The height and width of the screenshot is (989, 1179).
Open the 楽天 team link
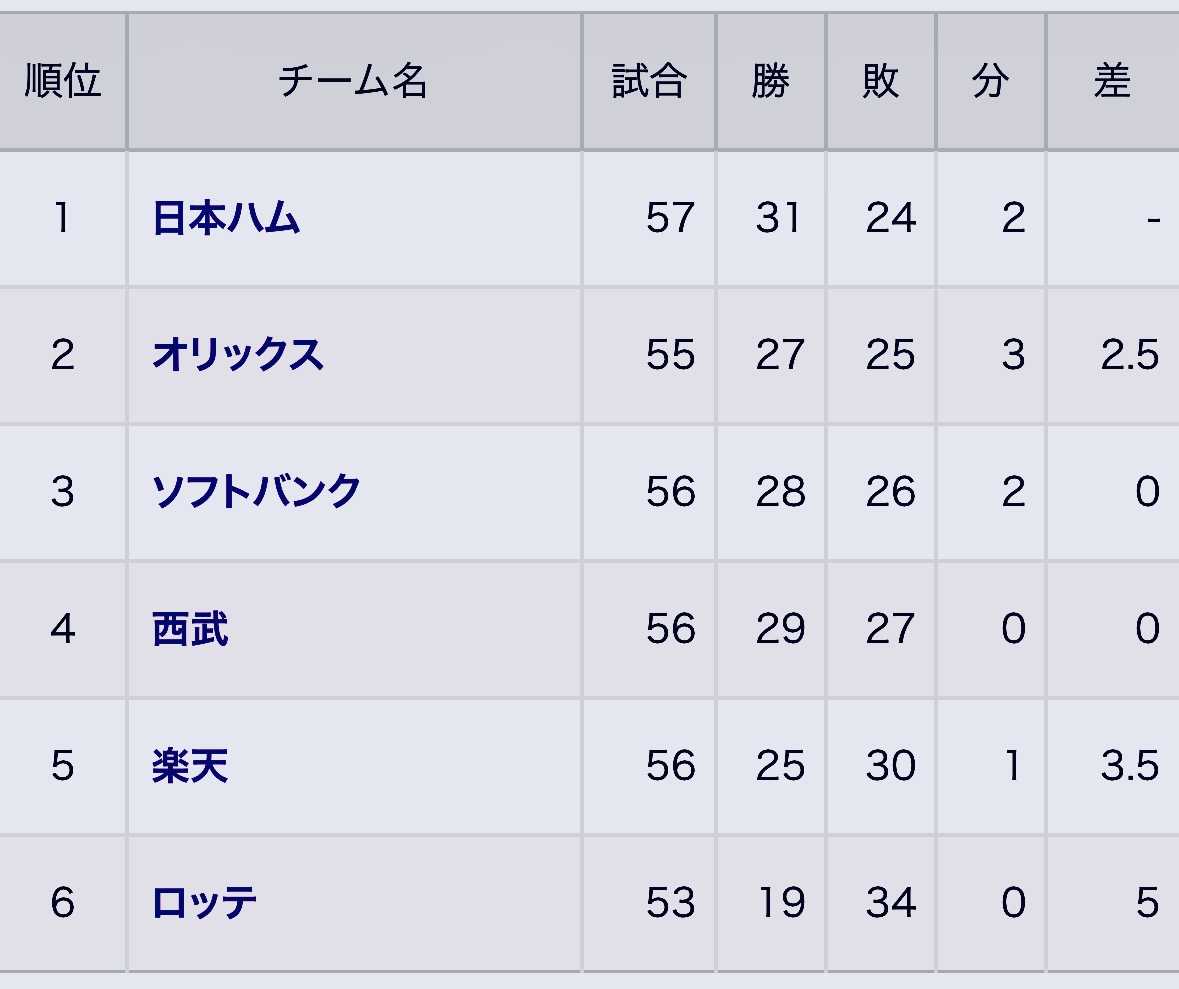(x=190, y=766)
